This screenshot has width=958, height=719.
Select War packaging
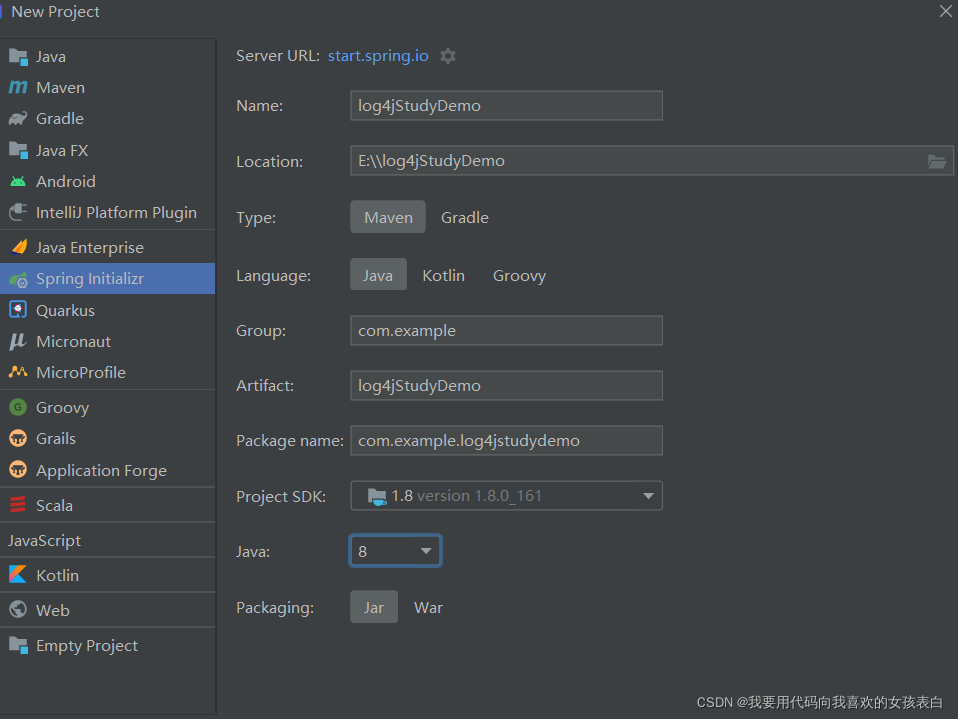(x=428, y=607)
